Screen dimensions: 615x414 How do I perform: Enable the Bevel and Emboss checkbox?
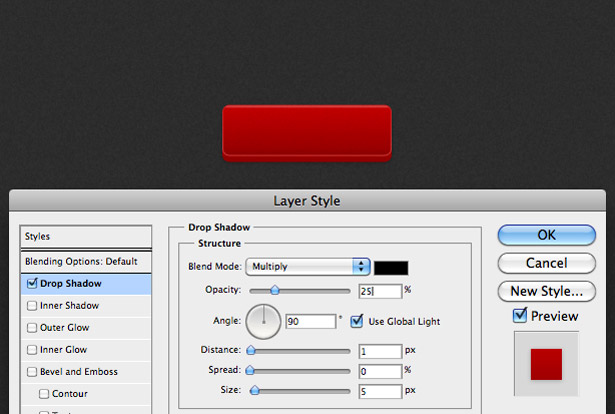click(32, 372)
